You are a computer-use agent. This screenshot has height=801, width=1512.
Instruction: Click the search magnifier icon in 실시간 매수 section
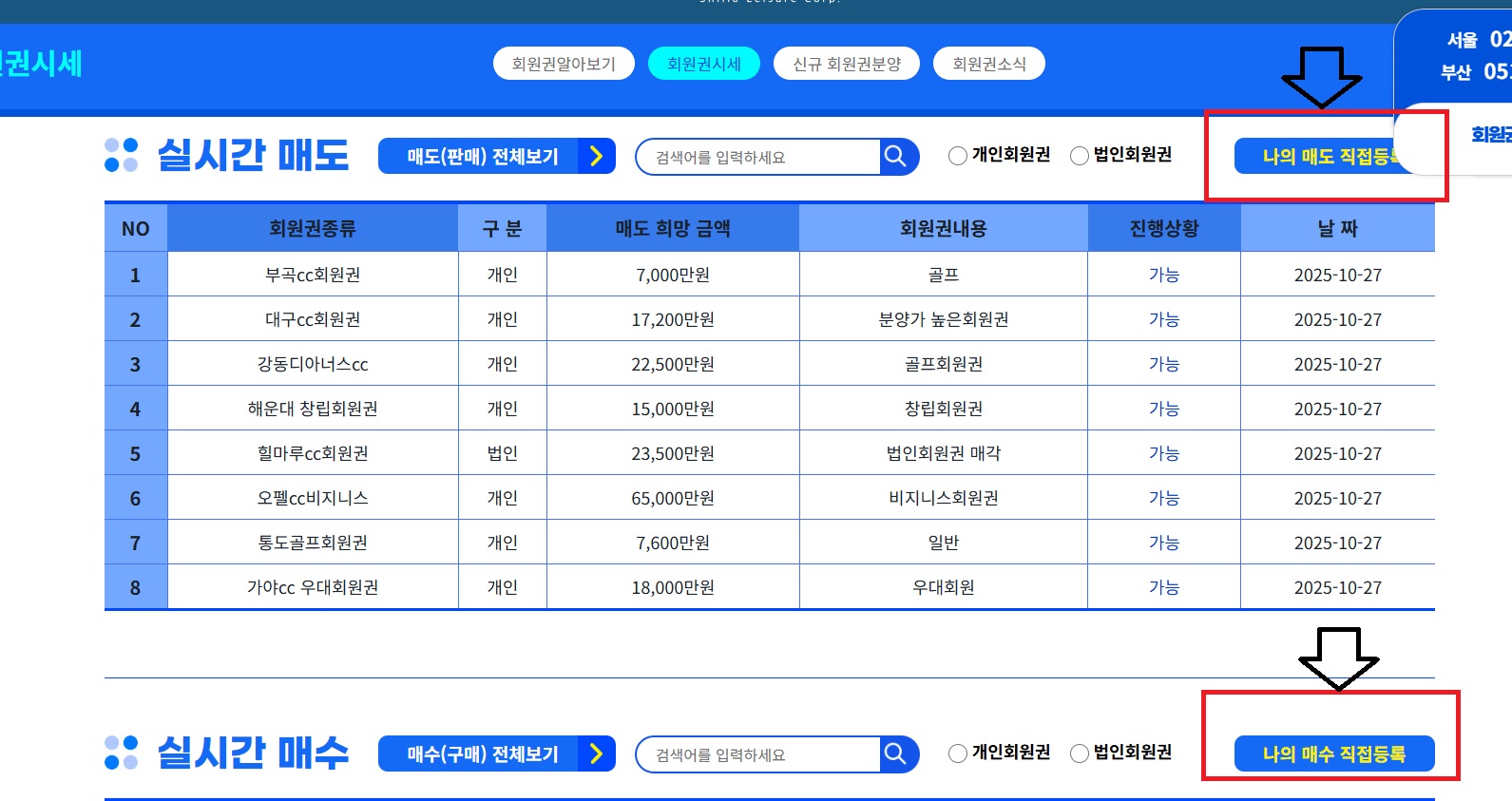[895, 753]
